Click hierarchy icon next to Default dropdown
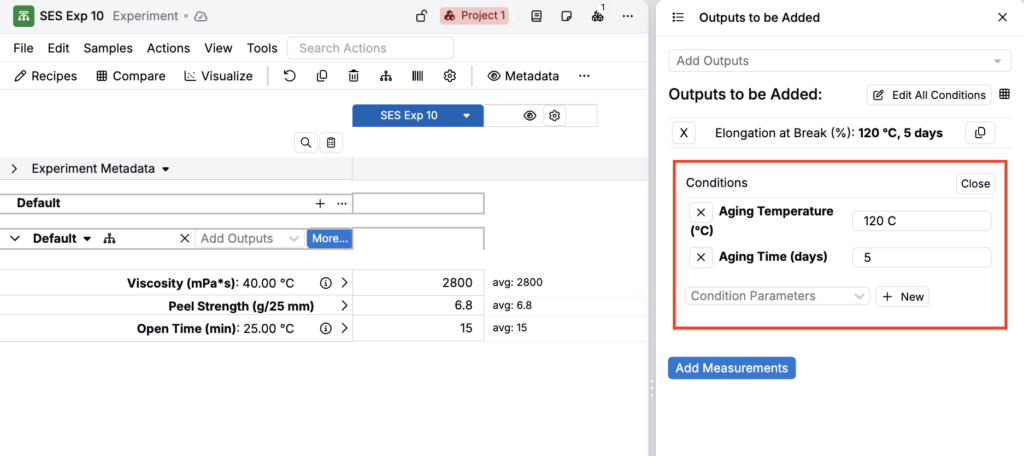This screenshot has height=456, width=1024. click(109, 239)
